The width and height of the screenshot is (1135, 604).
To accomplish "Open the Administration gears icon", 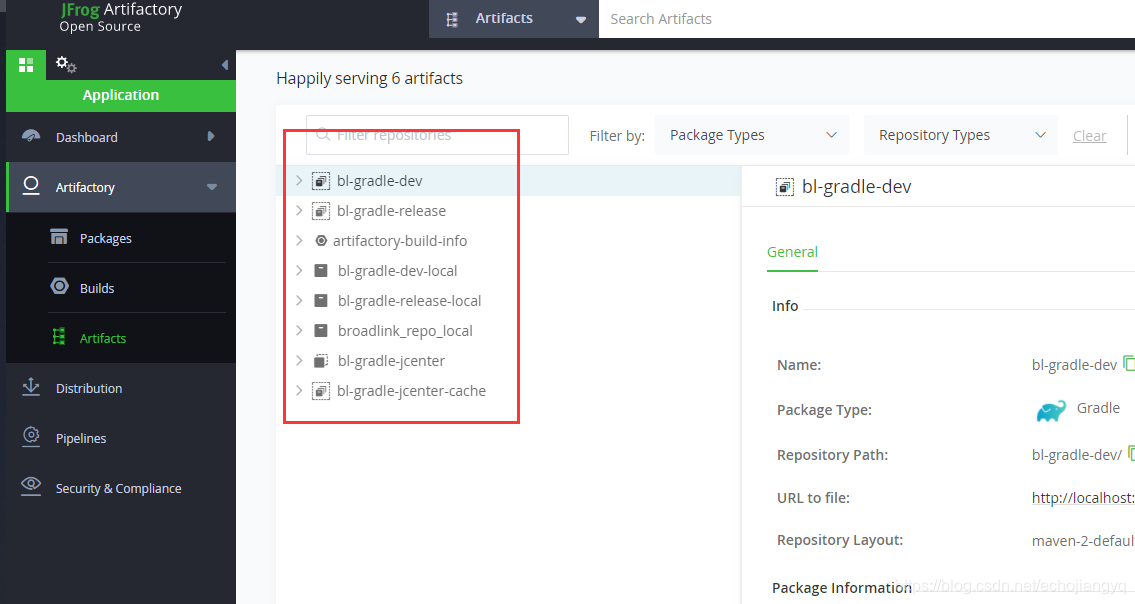I will (66, 64).
